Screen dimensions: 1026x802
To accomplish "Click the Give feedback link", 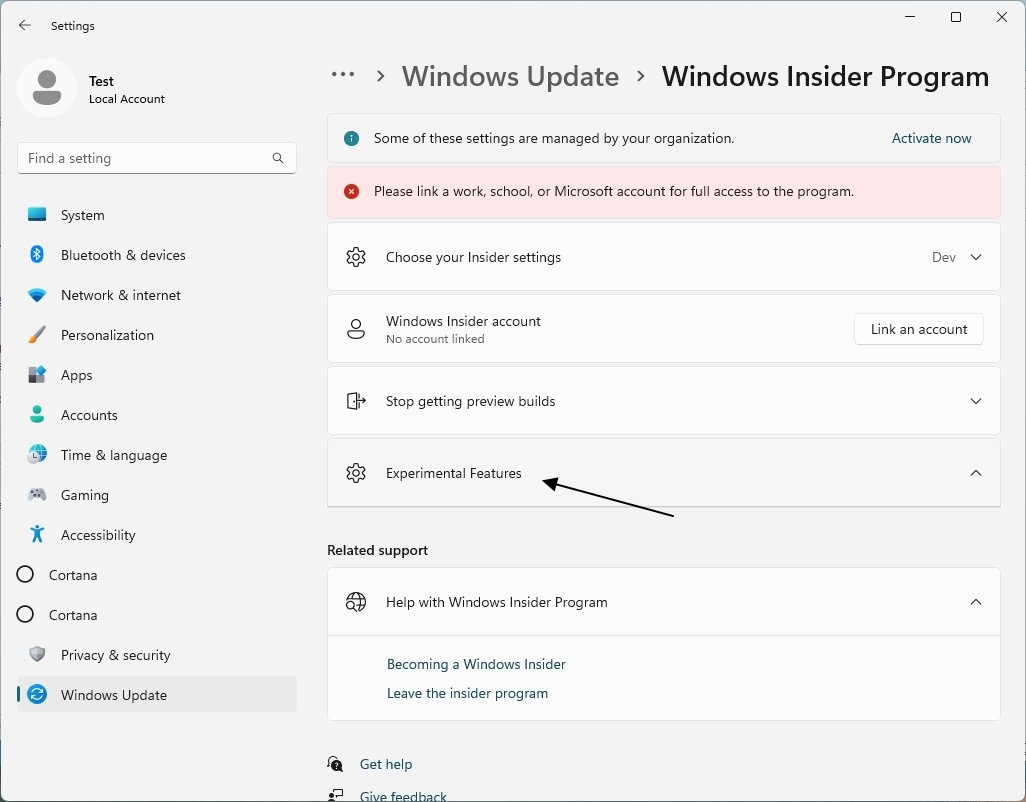I will pyautogui.click(x=403, y=795).
